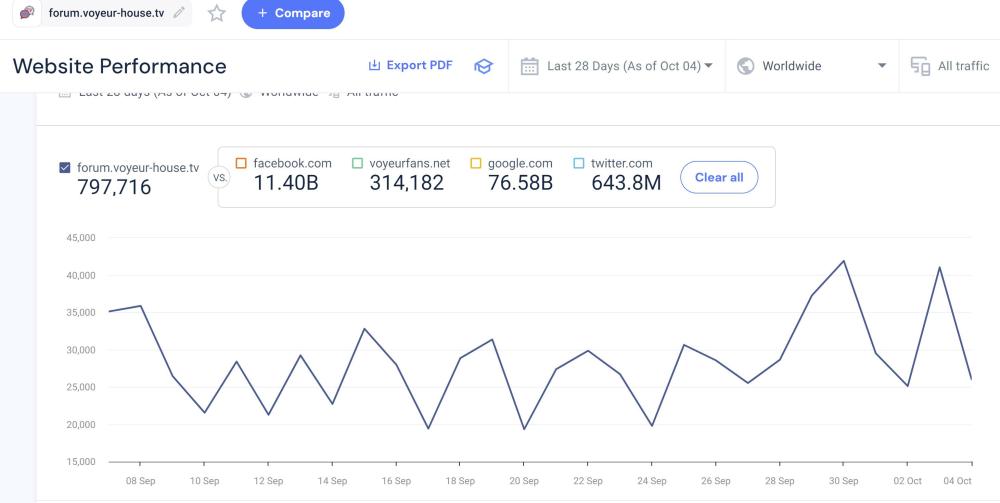This screenshot has width=1000, height=503.
Task: Click the calendar icon for date range
Action: pos(530,66)
